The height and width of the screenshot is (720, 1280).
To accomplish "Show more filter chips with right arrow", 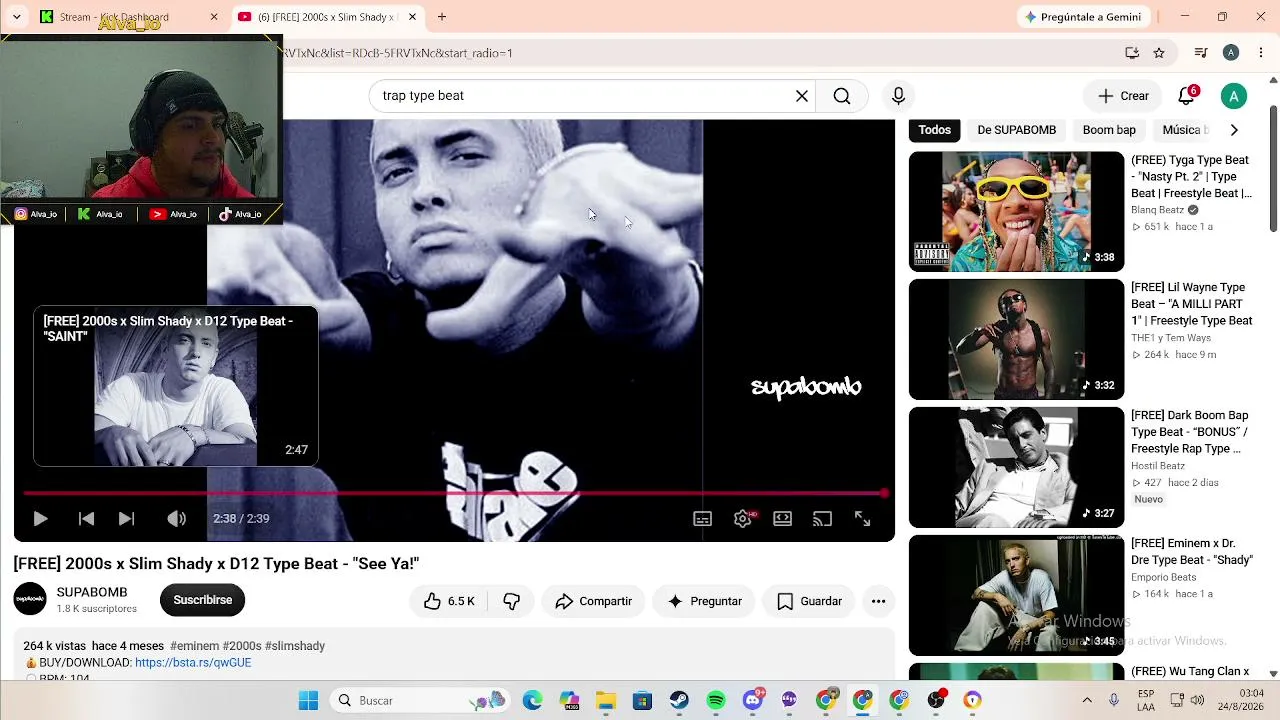I will pos(1234,130).
